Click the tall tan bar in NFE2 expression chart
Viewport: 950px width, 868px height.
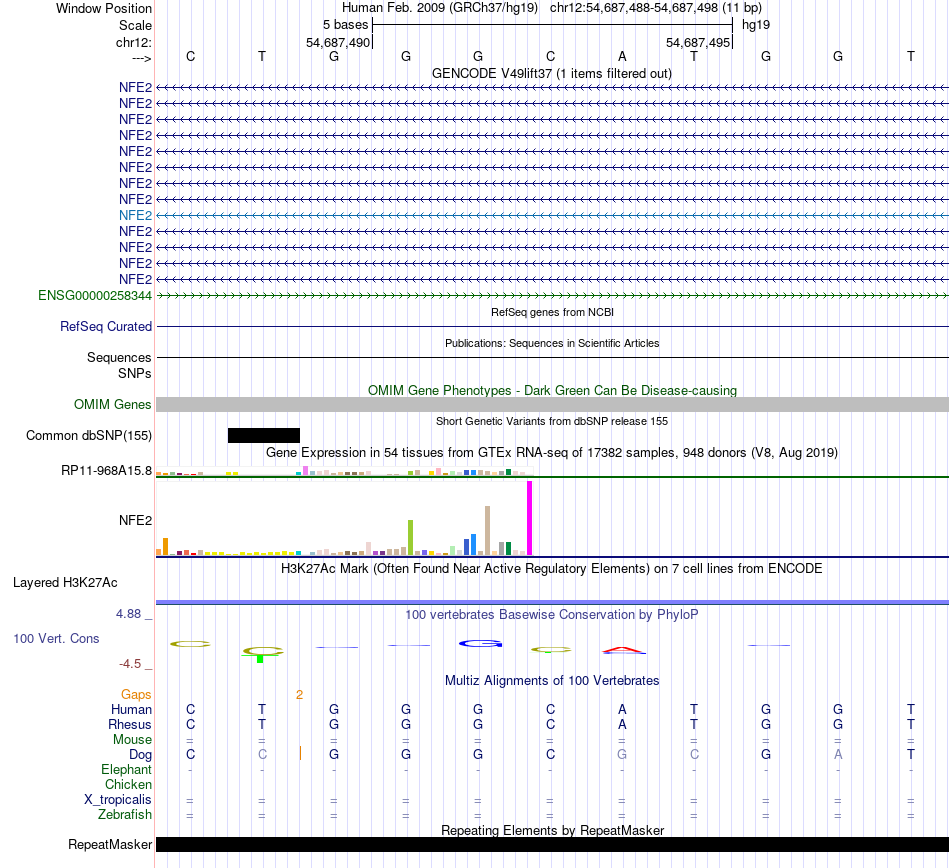click(x=488, y=530)
